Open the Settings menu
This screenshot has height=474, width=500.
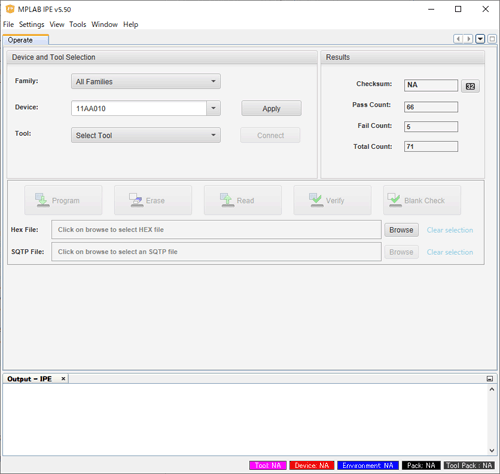[x=31, y=24]
